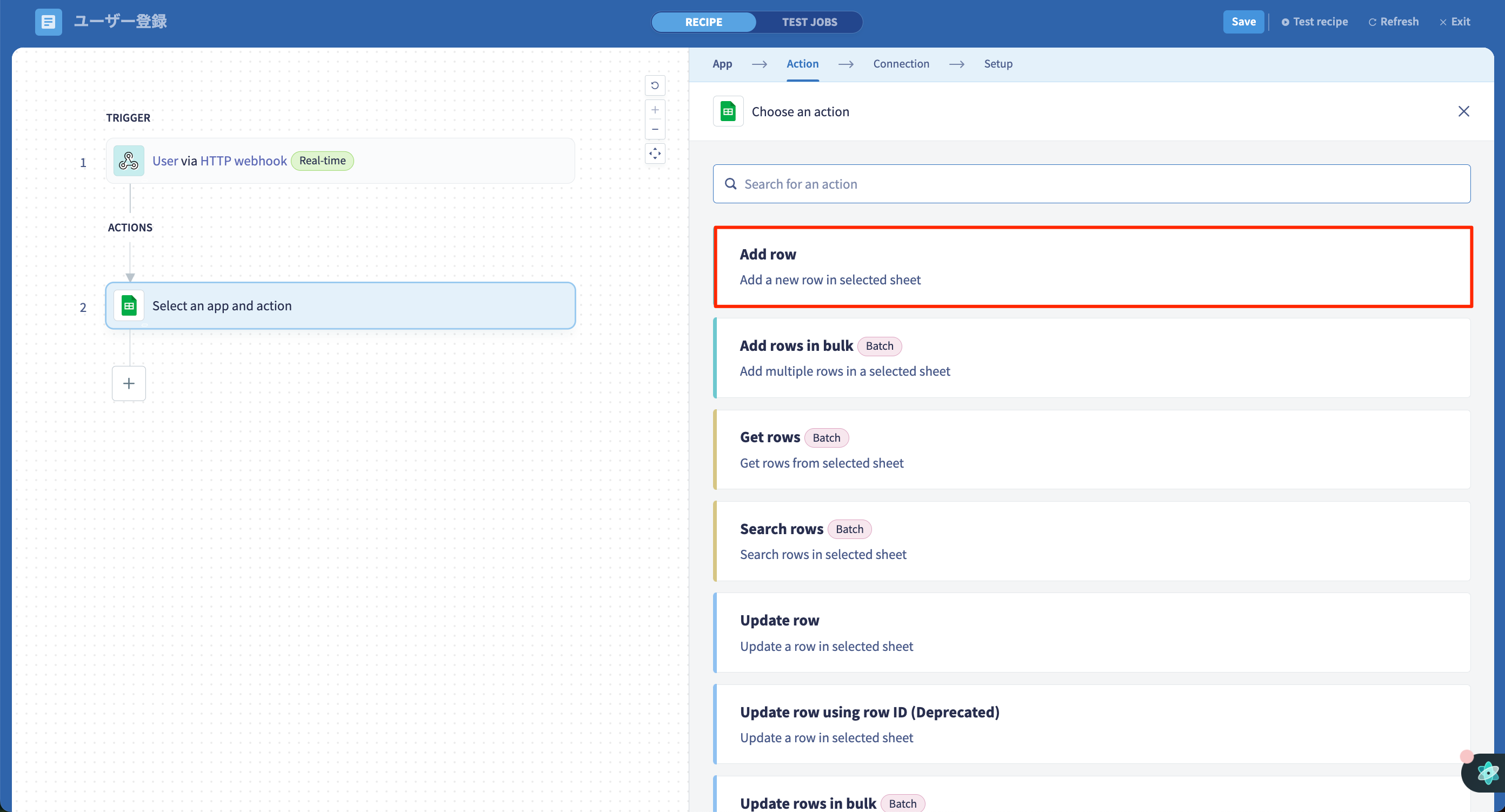This screenshot has width=1505, height=812.
Task: Choose the Update row action
Action: [1091, 633]
